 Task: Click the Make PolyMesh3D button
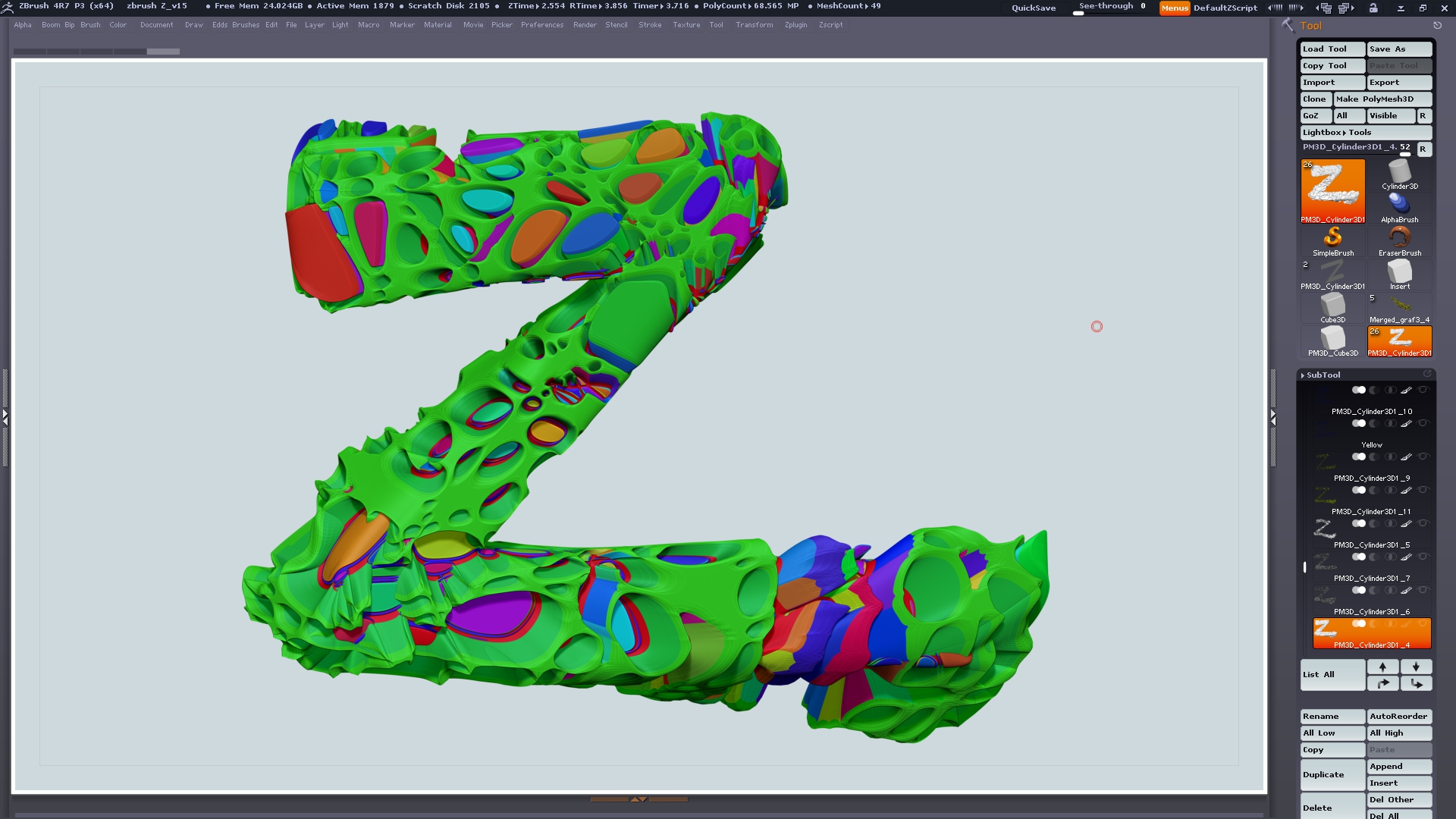click(x=1374, y=99)
